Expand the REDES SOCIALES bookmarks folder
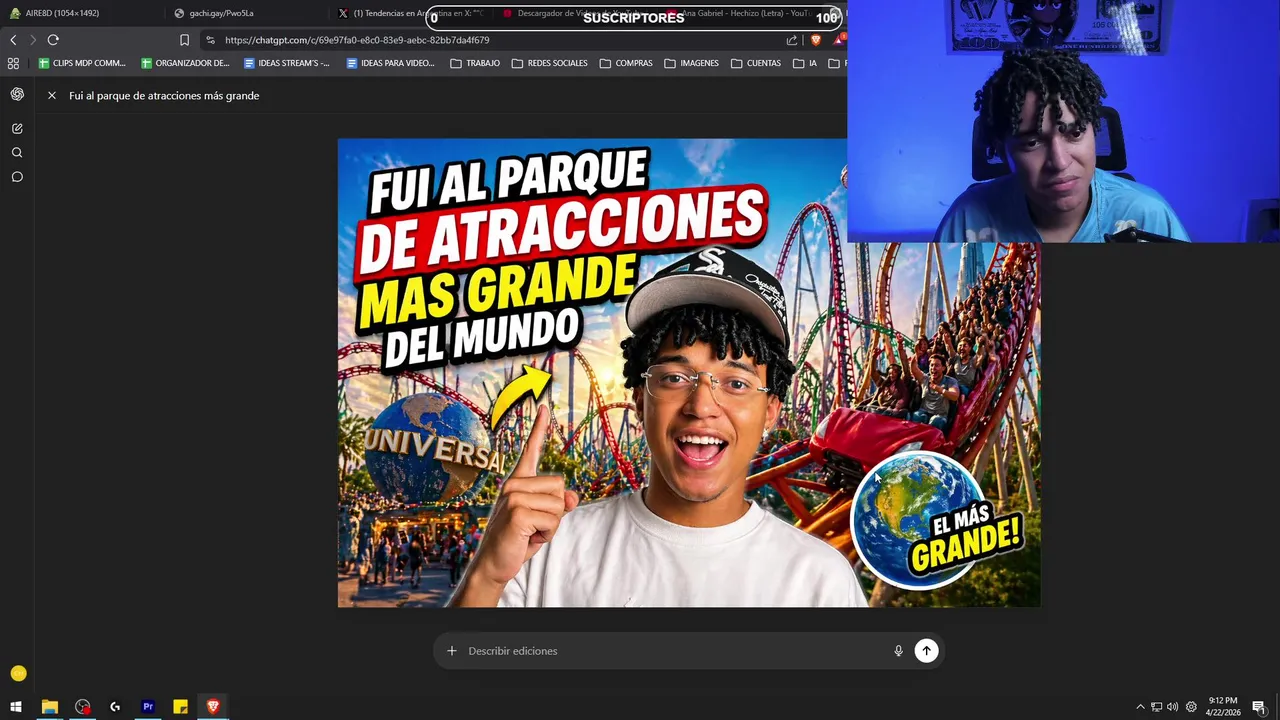This screenshot has width=1280, height=720. [550, 63]
